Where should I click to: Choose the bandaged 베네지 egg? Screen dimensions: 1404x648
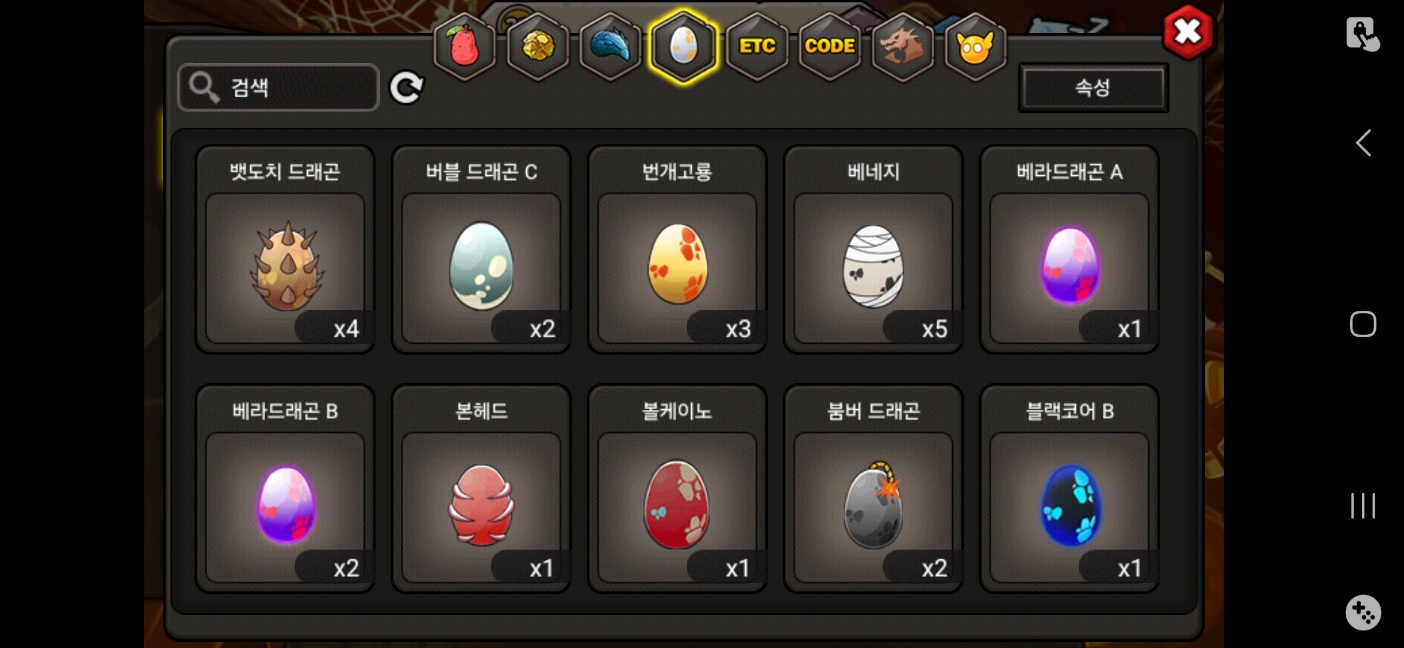pyautogui.click(x=873, y=249)
